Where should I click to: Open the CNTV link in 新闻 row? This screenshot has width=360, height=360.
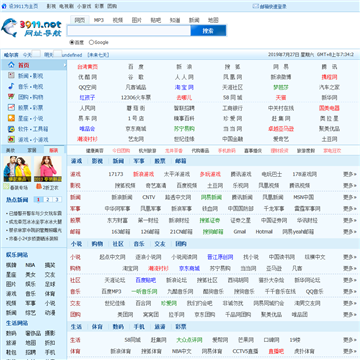click(149, 197)
